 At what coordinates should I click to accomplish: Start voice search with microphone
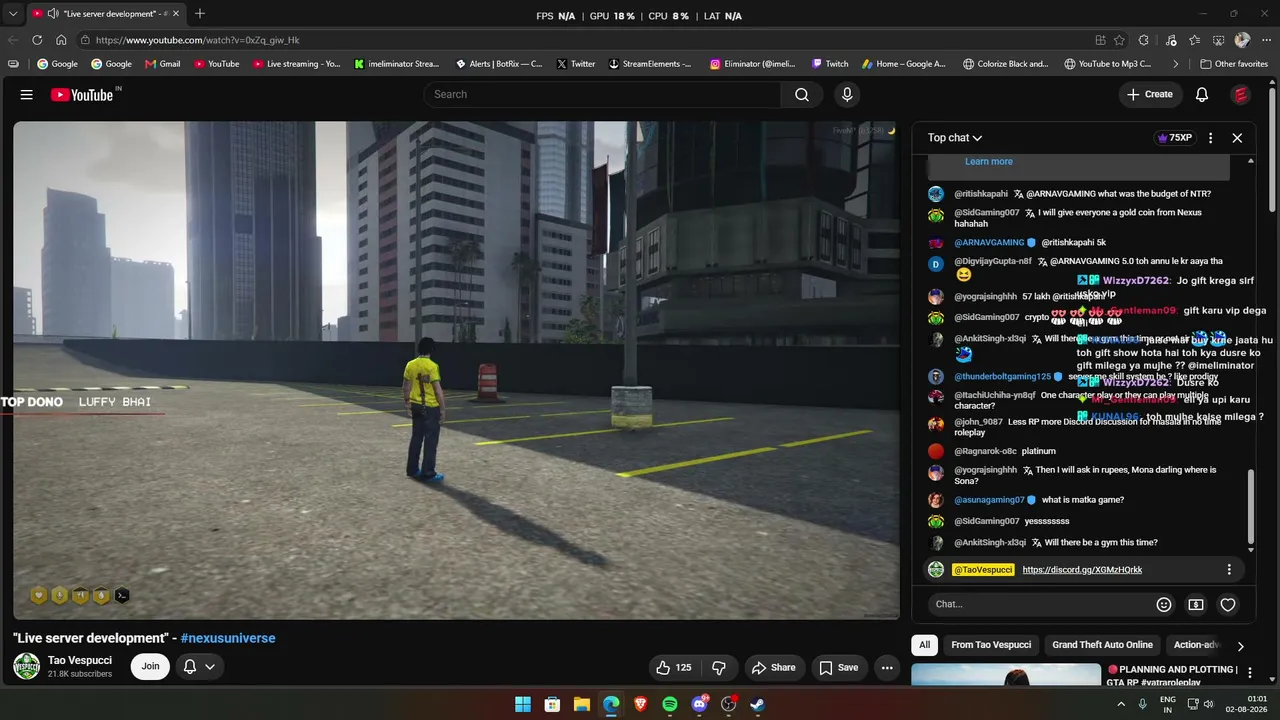(x=847, y=95)
